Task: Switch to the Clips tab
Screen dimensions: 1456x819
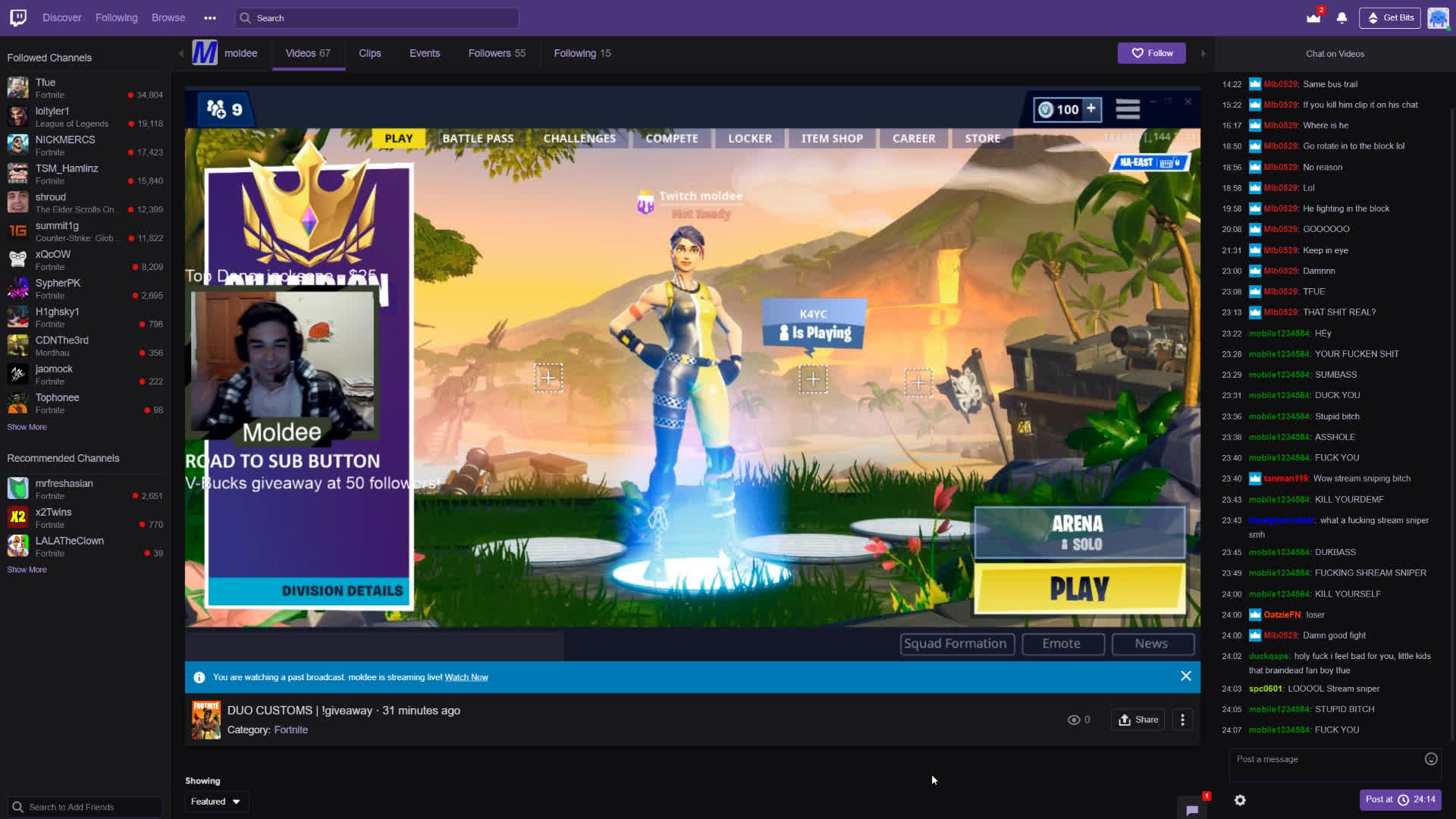Action: click(x=370, y=53)
